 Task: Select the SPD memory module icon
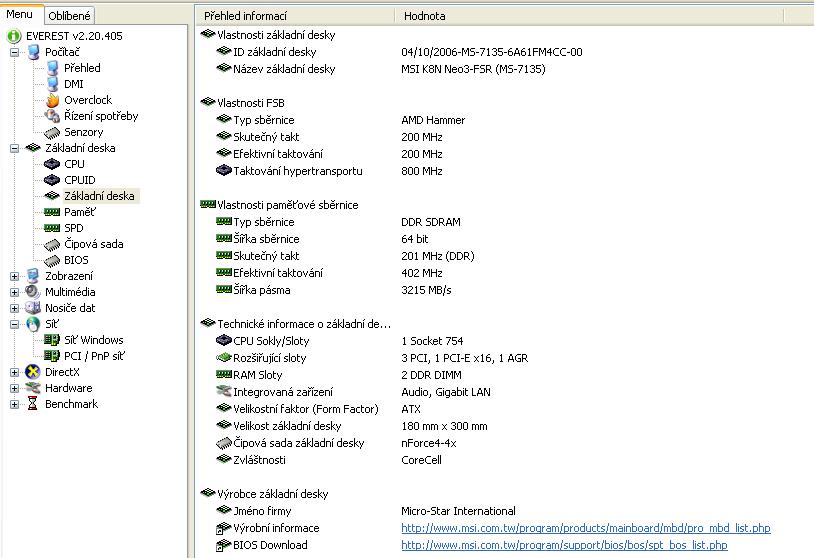pos(52,228)
